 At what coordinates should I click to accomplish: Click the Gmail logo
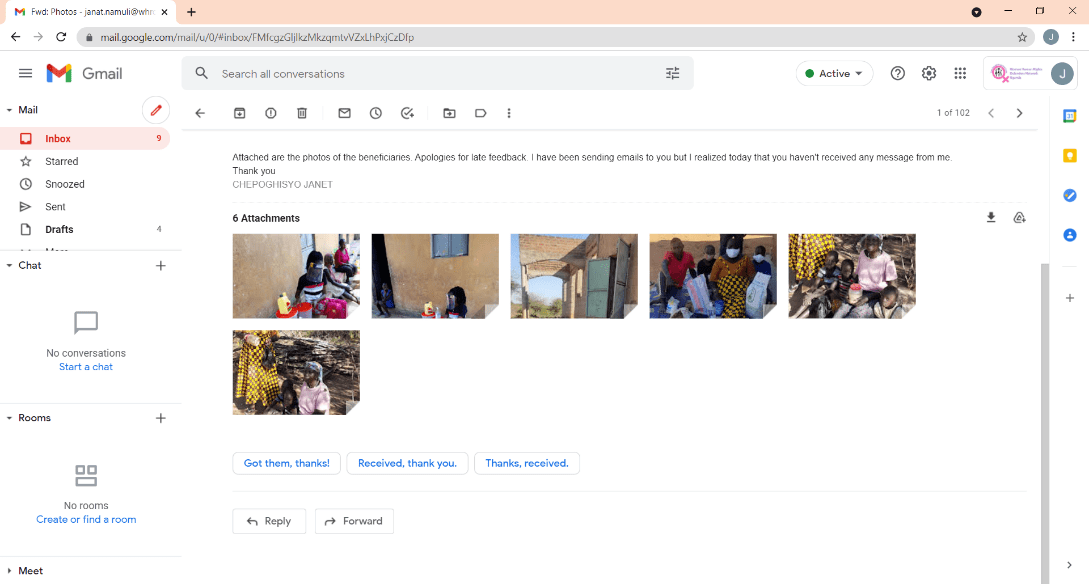point(84,73)
